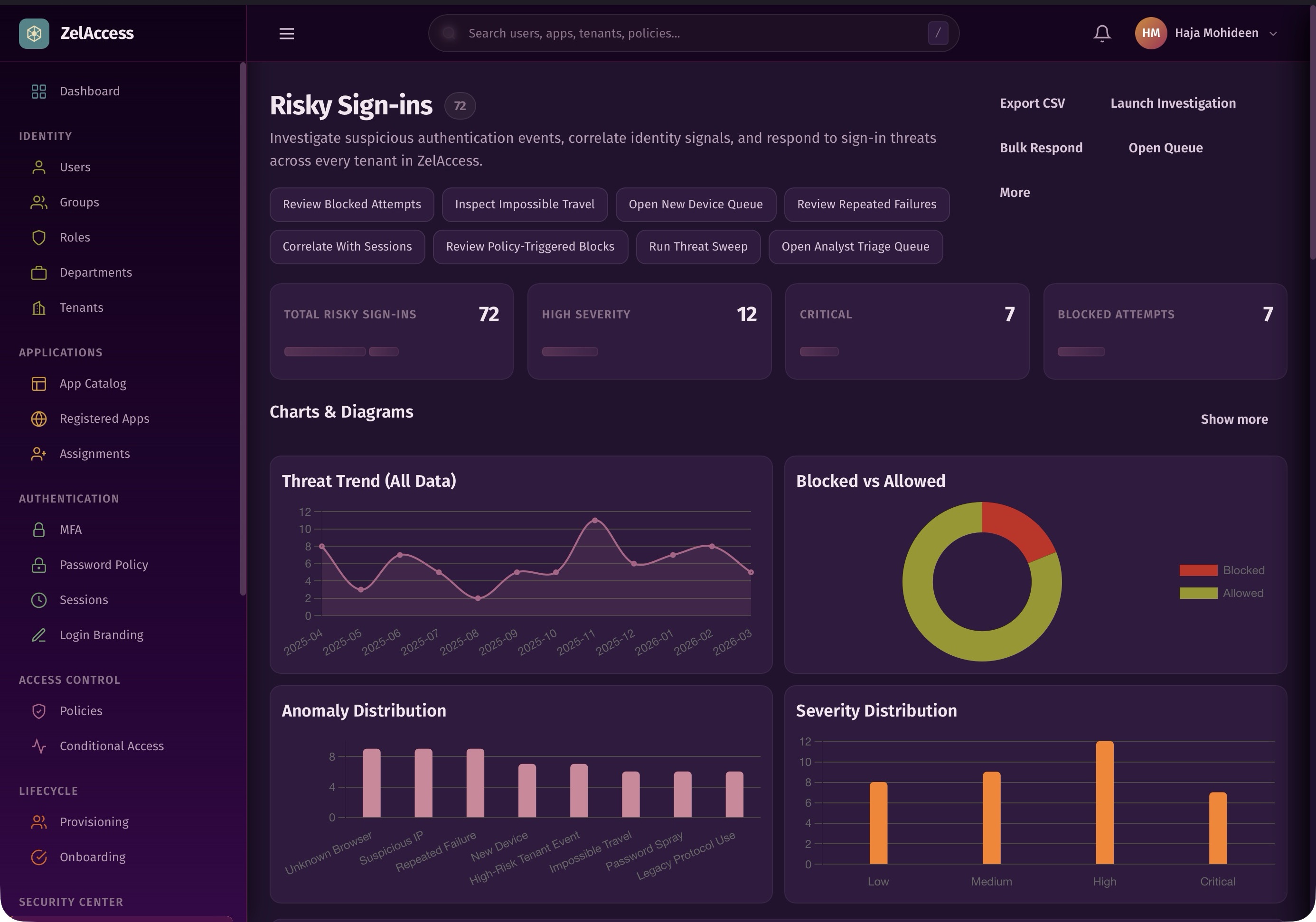
Task: Click the Sessions clock icon
Action: click(x=39, y=599)
